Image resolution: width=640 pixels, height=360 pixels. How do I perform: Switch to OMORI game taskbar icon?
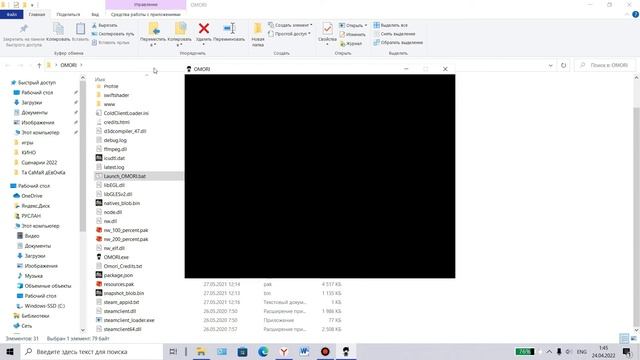click(x=346, y=351)
